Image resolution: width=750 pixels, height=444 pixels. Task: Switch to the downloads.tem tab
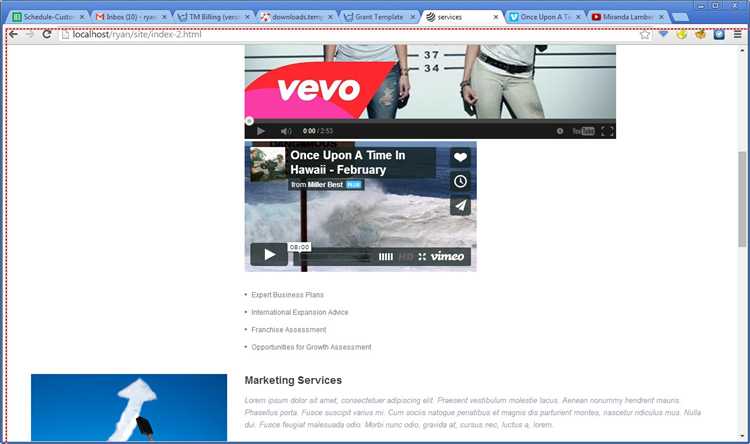pos(297,17)
